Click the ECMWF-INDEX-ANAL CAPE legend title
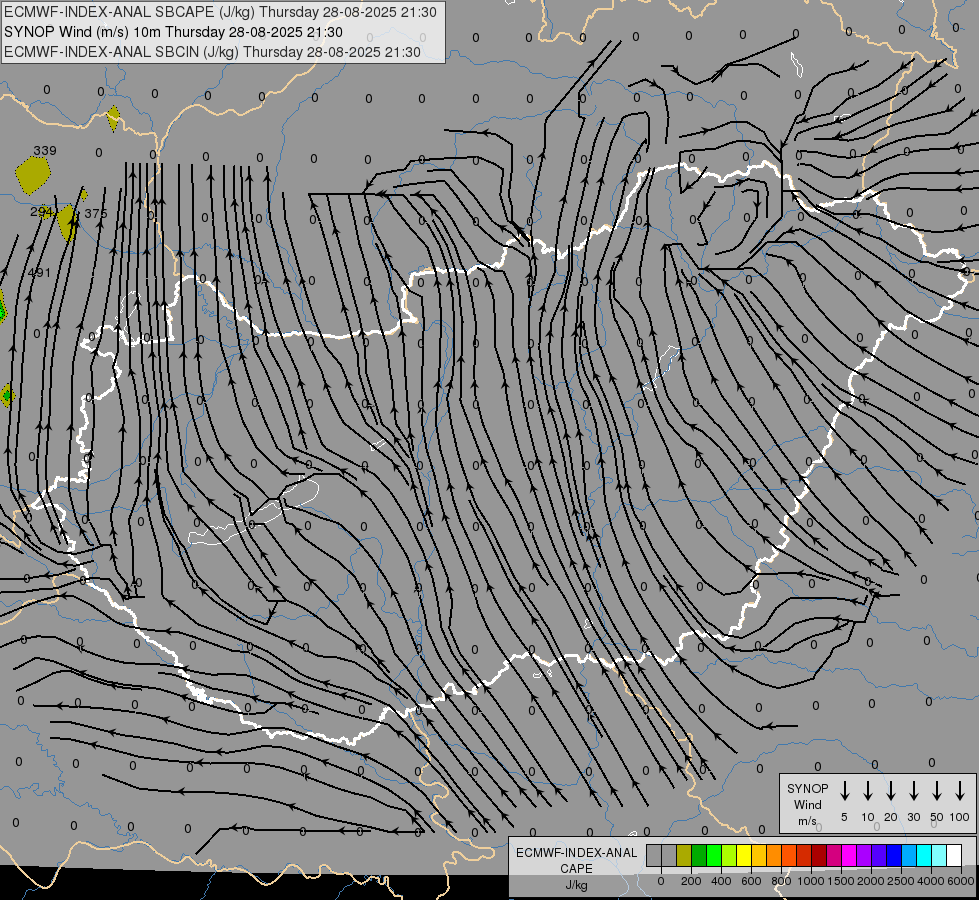The width and height of the screenshot is (979, 900). coord(576,860)
